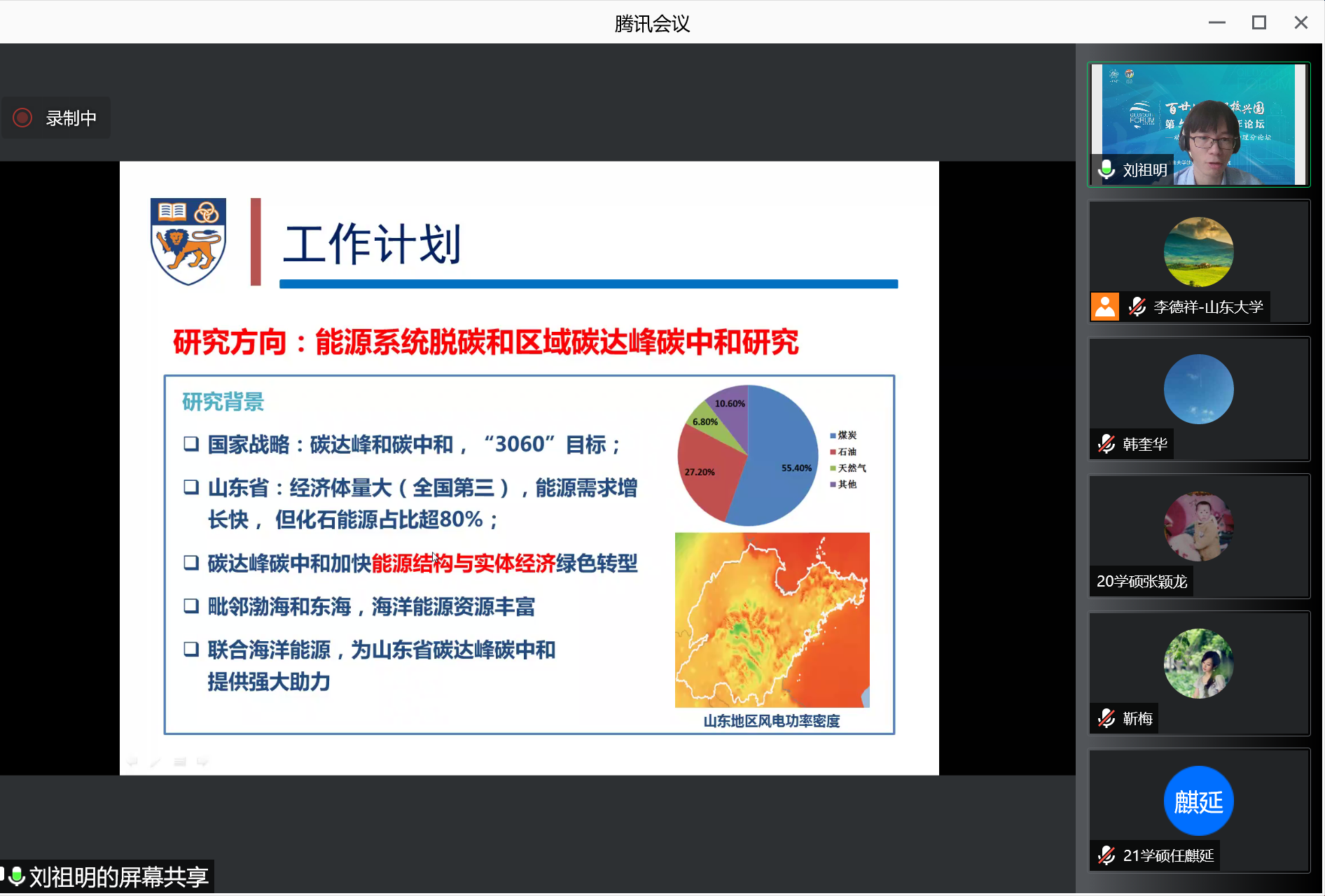Click the muted microphone icon for 李德祥-山东大学
Screen dimensions: 1325x896
tap(1137, 307)
